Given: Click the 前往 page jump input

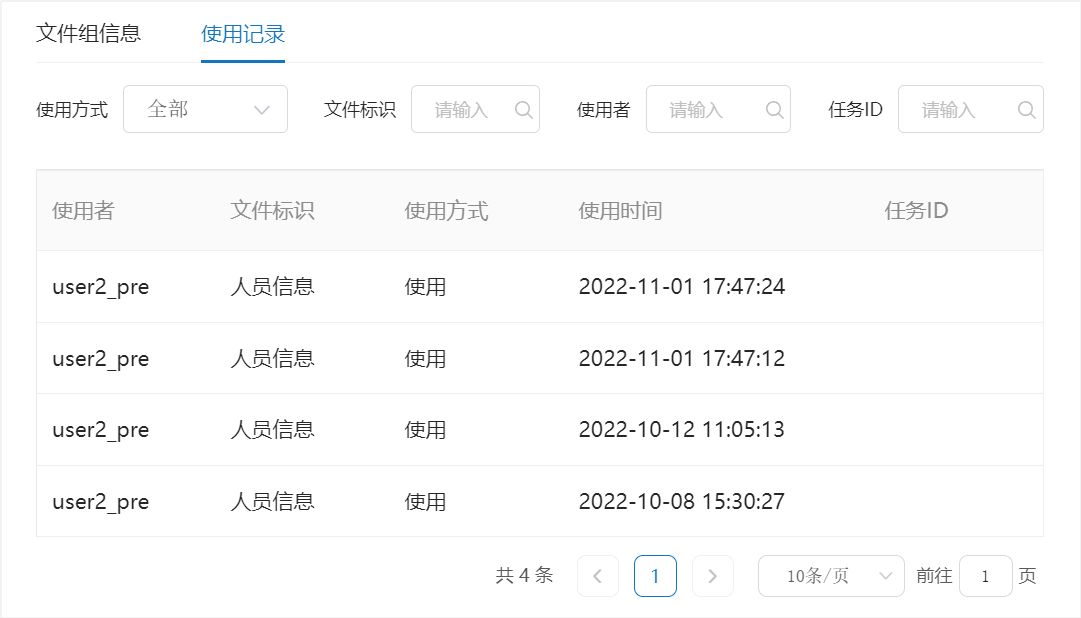Looking at the screenshot, I should [x=985, y=576].
